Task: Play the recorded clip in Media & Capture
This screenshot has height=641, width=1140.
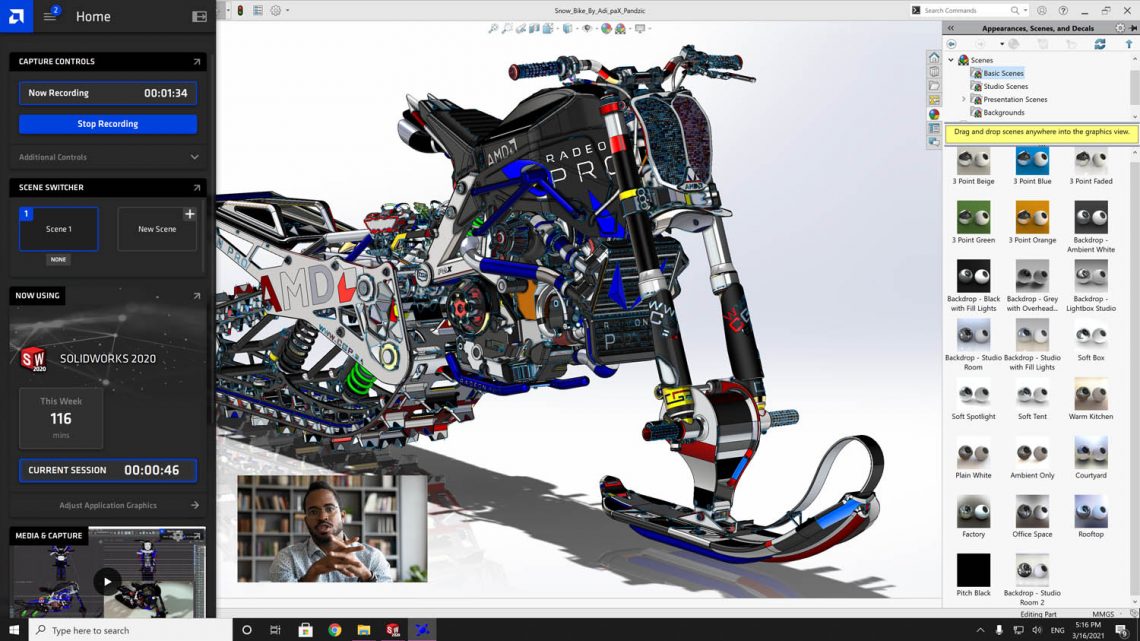Action: 108,582
